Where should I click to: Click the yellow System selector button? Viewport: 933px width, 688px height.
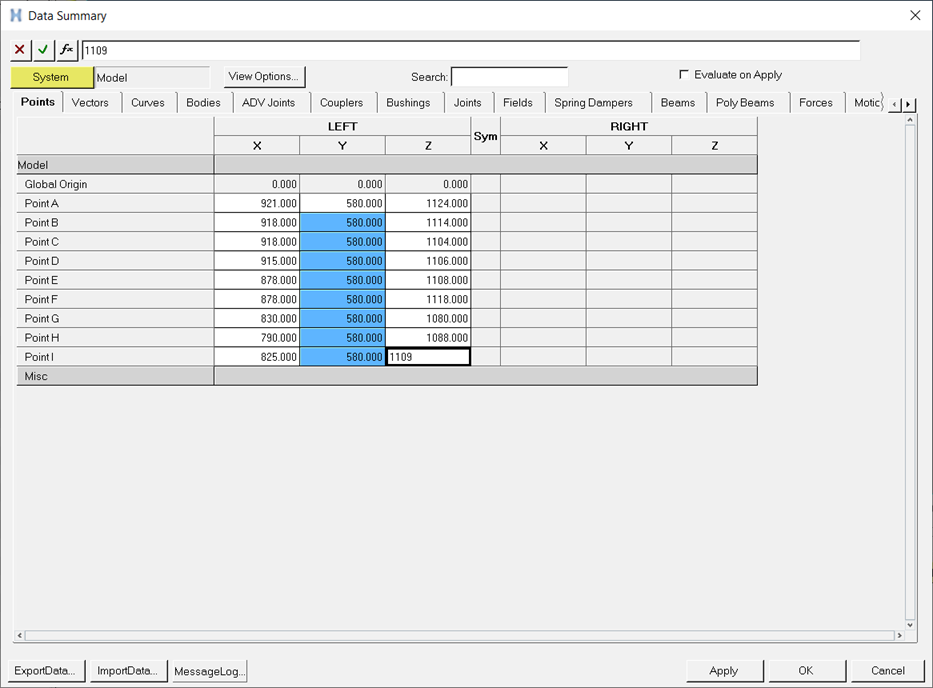pos(51,77)
